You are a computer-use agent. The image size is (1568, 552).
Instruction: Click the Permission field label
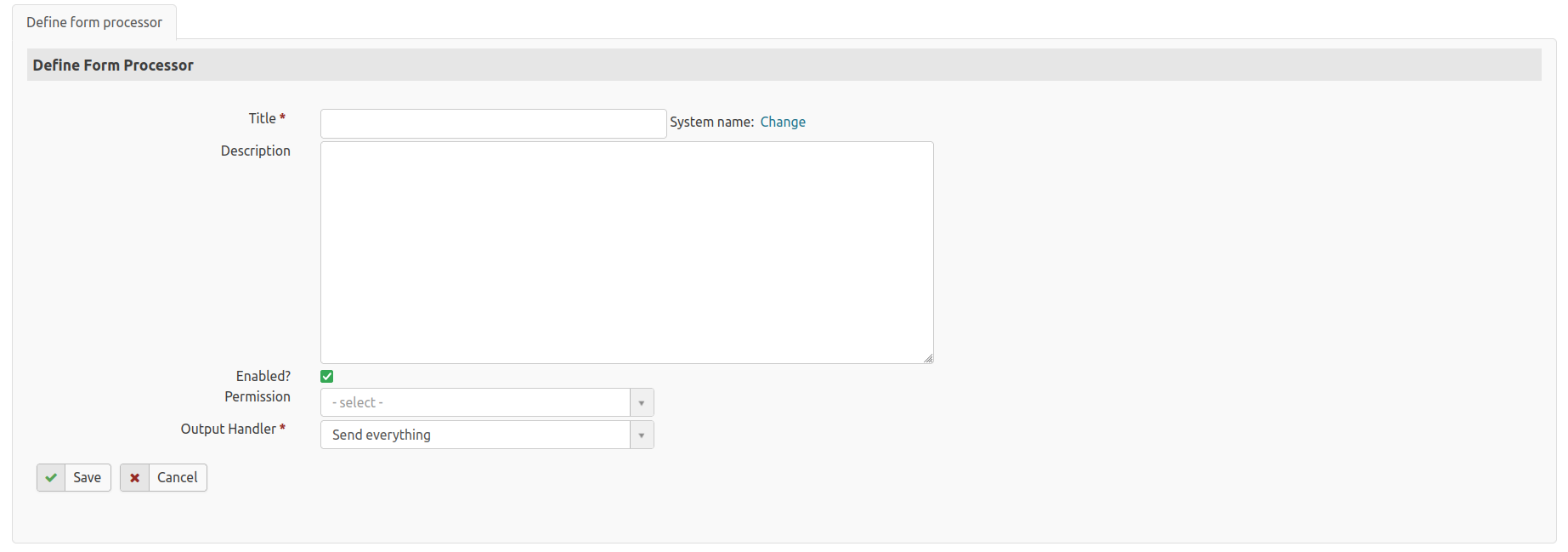coord(257,396)
